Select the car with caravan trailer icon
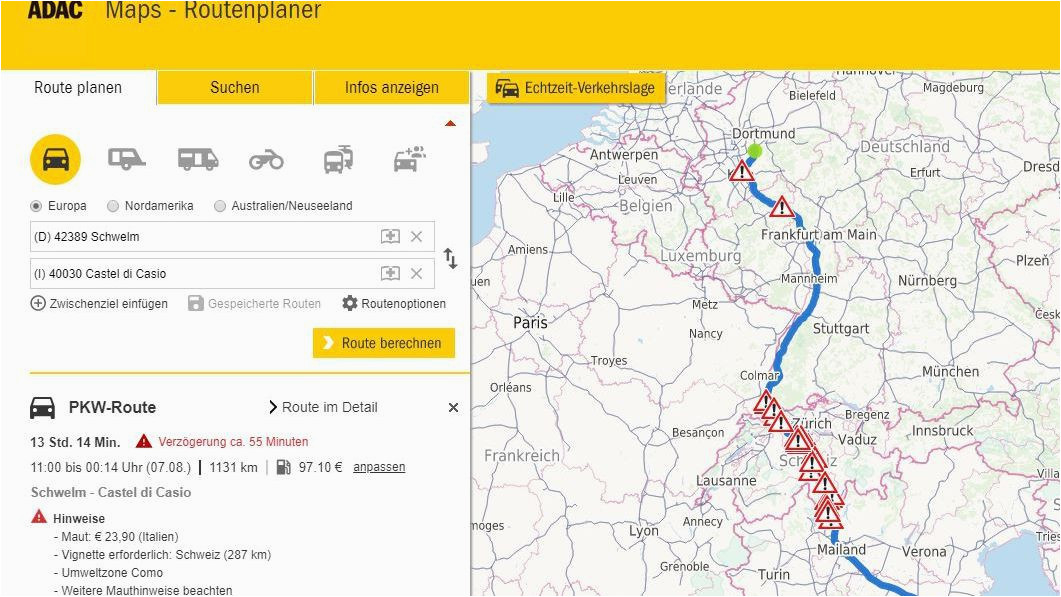This screenshot has height=597, width=1061. point(127,160)
